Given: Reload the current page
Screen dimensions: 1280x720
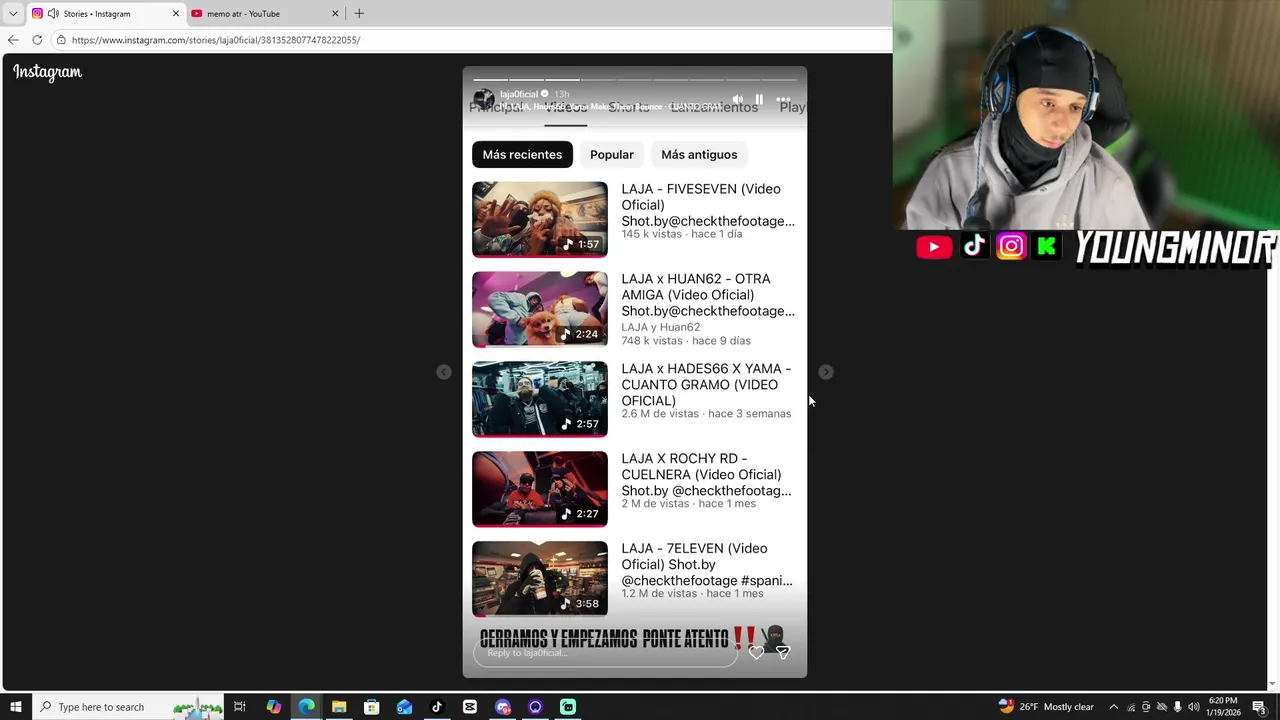Looking at the screenshot, I should (x=37, y=40).
